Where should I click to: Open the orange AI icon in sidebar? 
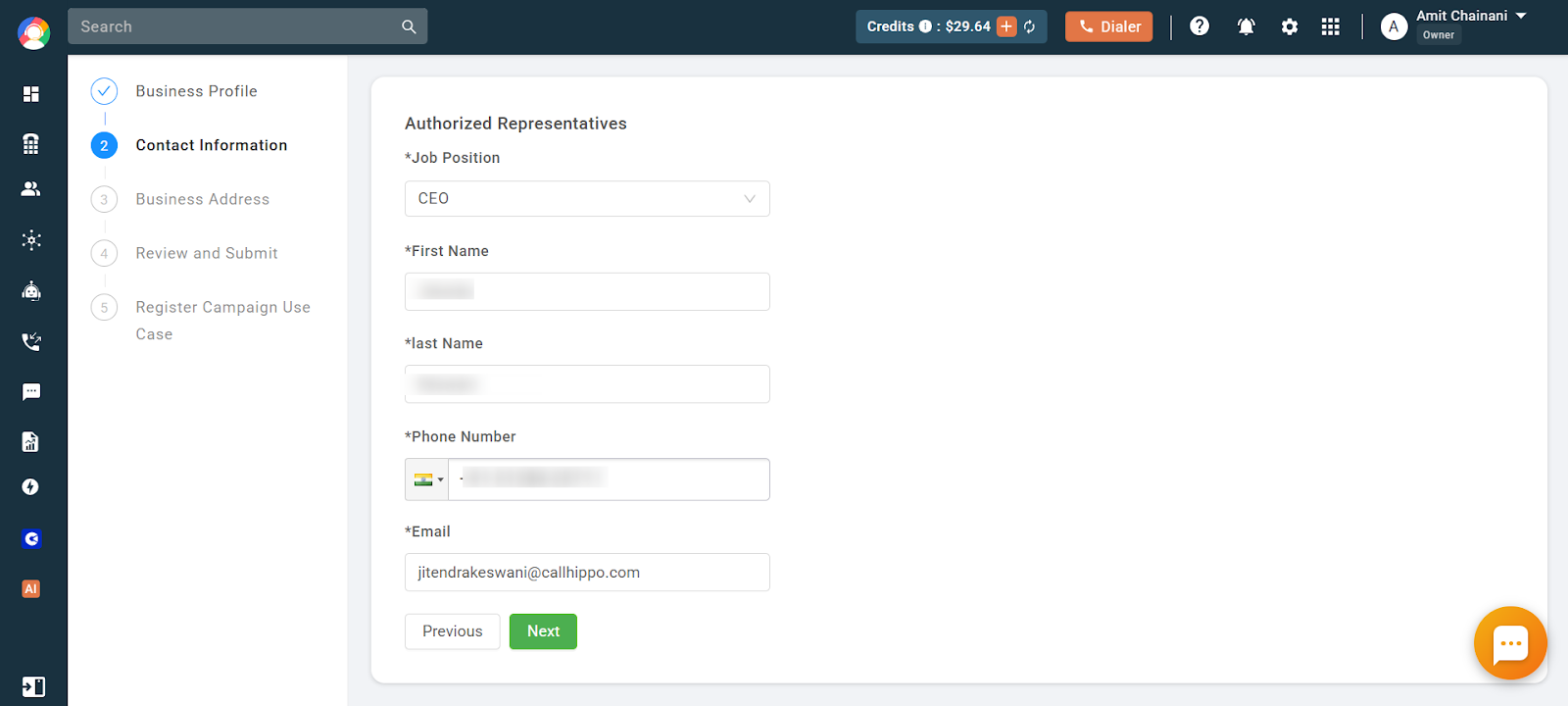(31, 589)
